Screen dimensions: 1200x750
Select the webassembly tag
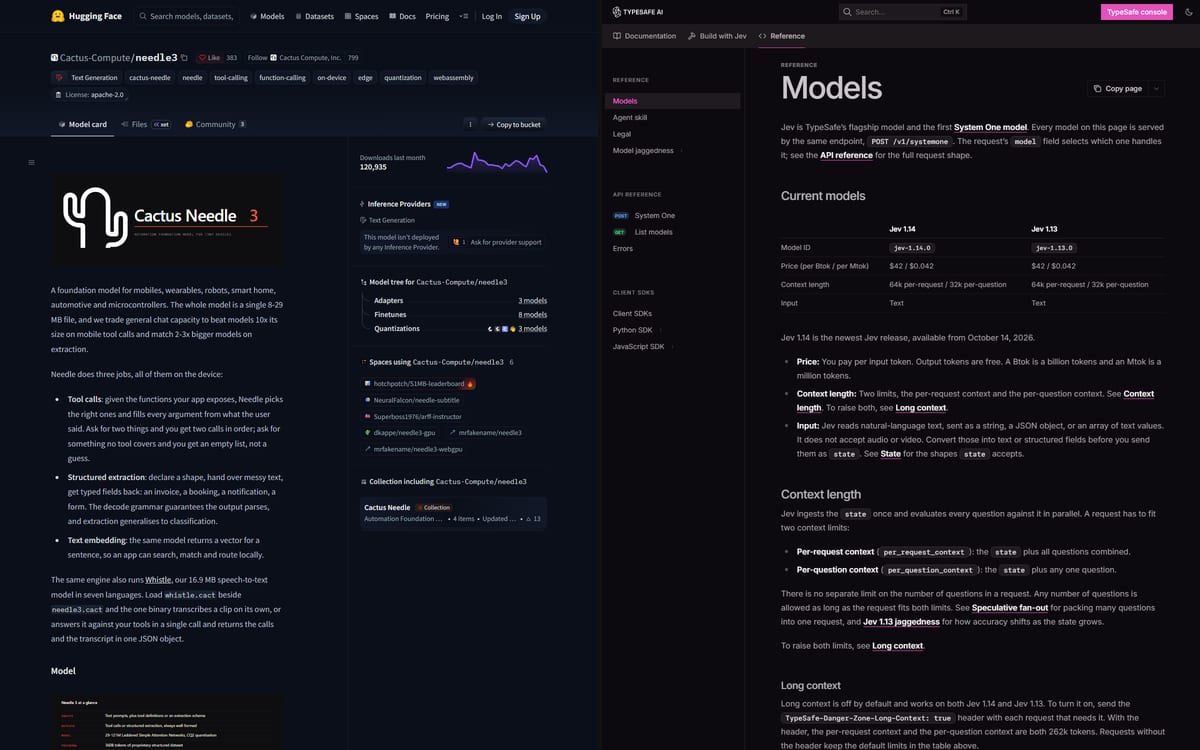click(x=453, y=77)
